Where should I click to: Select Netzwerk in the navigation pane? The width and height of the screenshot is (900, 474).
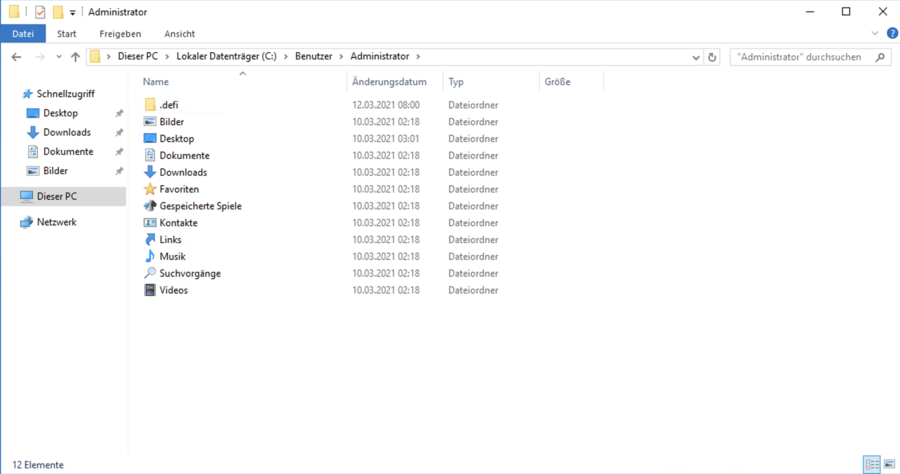(56, 222)
